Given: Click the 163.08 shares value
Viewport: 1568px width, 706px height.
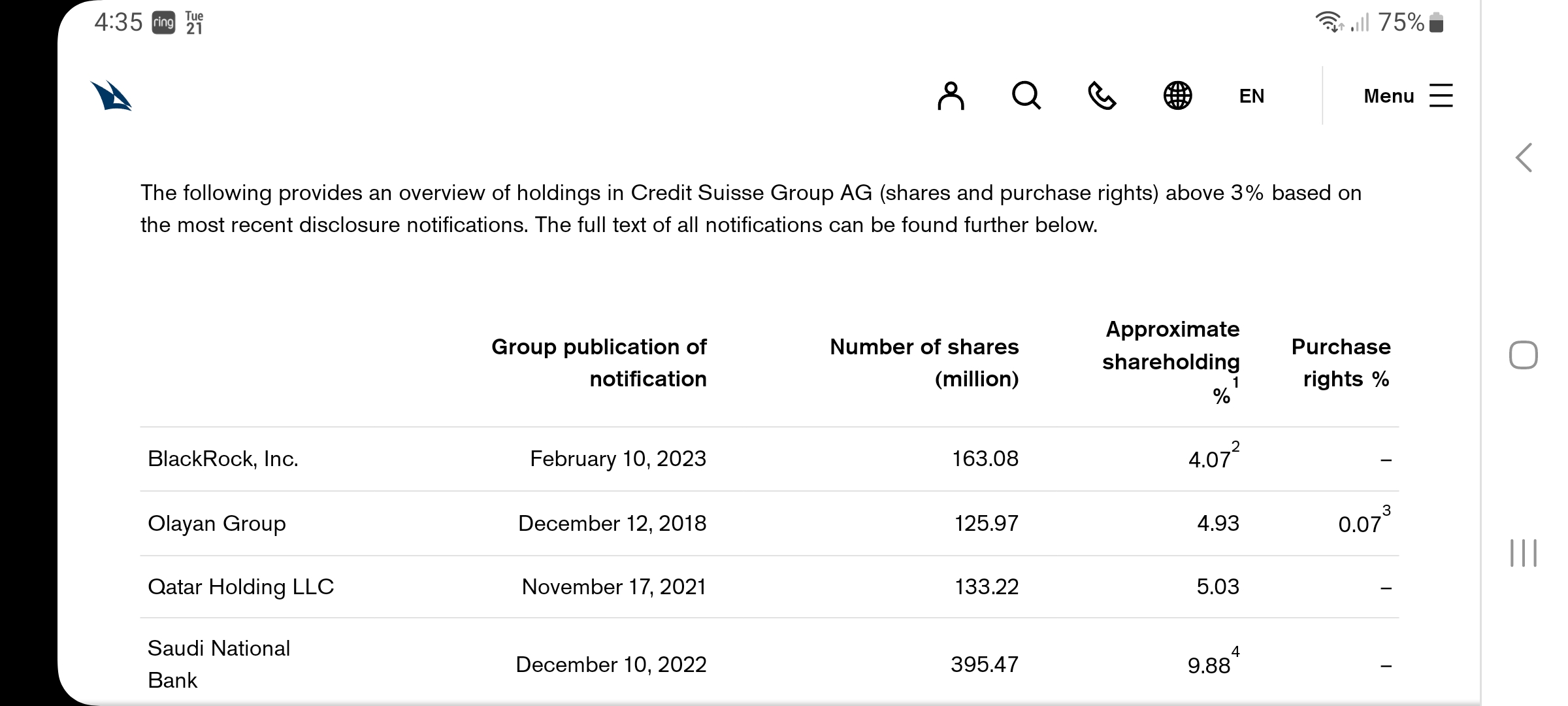Looking at the screenshot, I should click(x=985, y=459).
